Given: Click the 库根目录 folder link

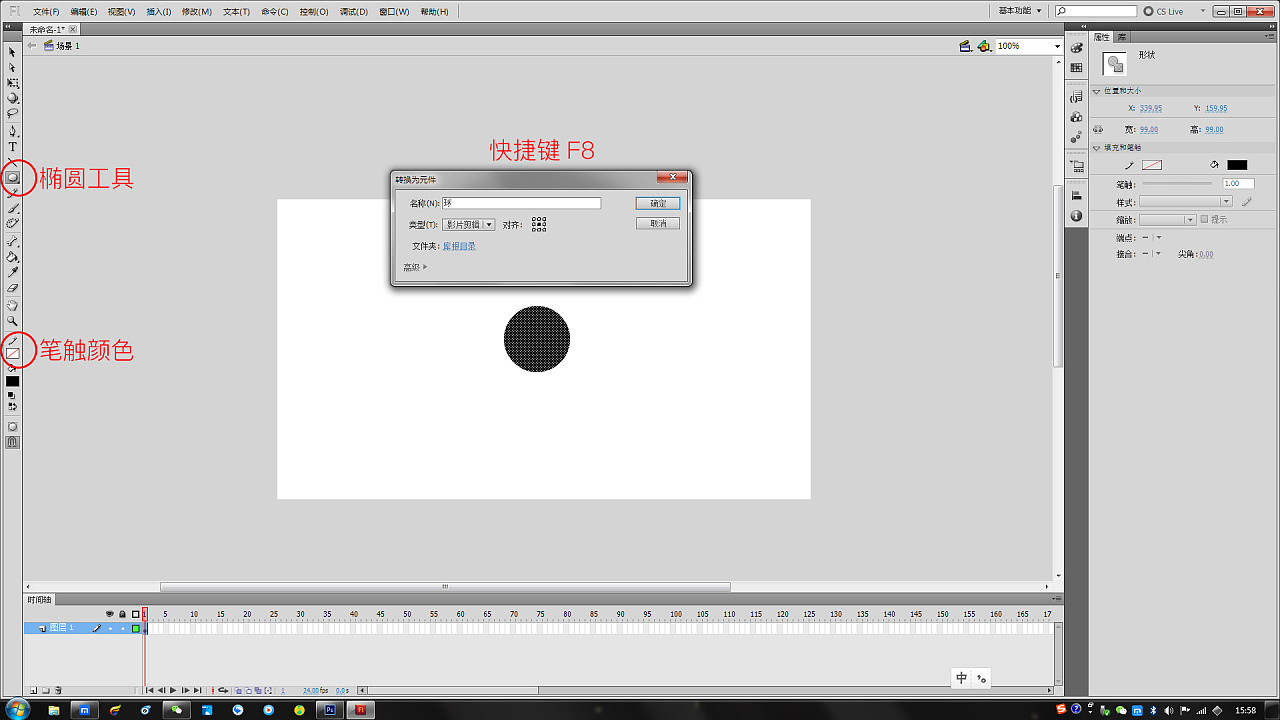Looking at the screenshot, I should tap(459, 246).
